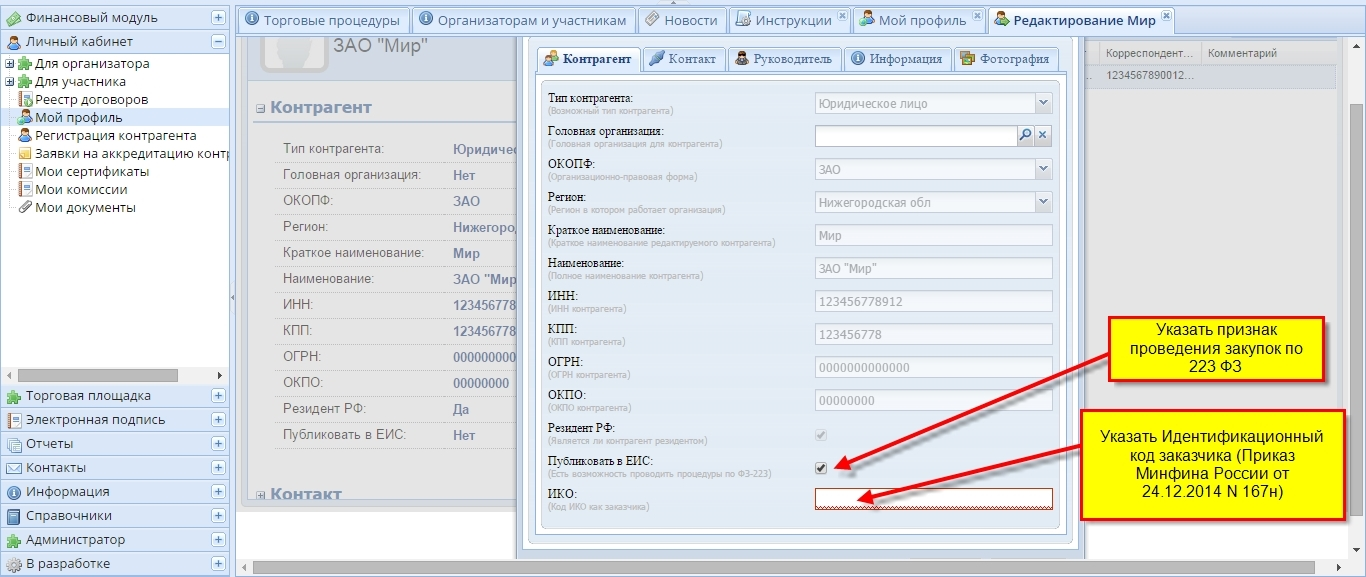Click the ИКО input field

(x=933, y=499)
